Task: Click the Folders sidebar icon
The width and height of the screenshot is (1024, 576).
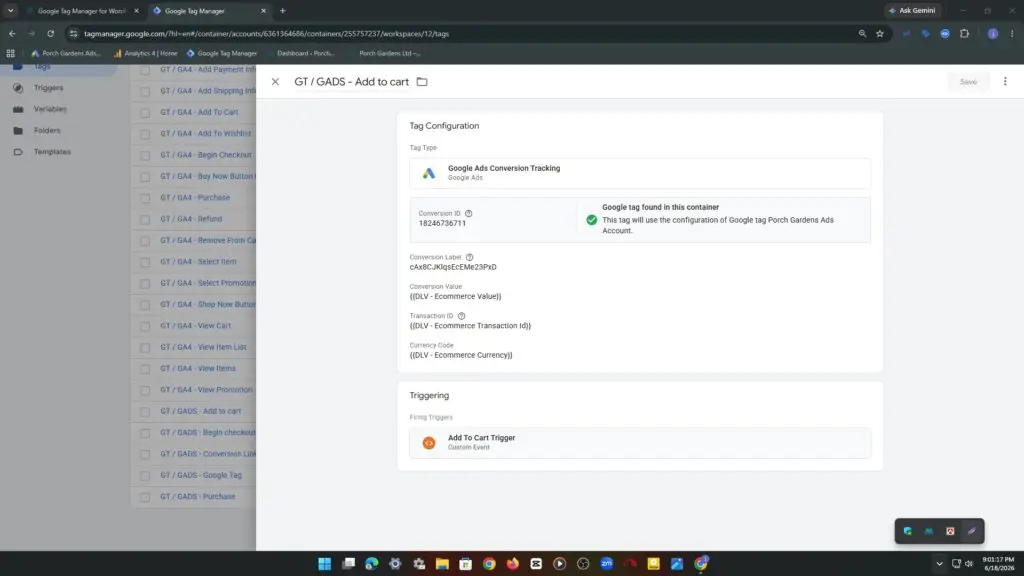Action: (18, 131)
